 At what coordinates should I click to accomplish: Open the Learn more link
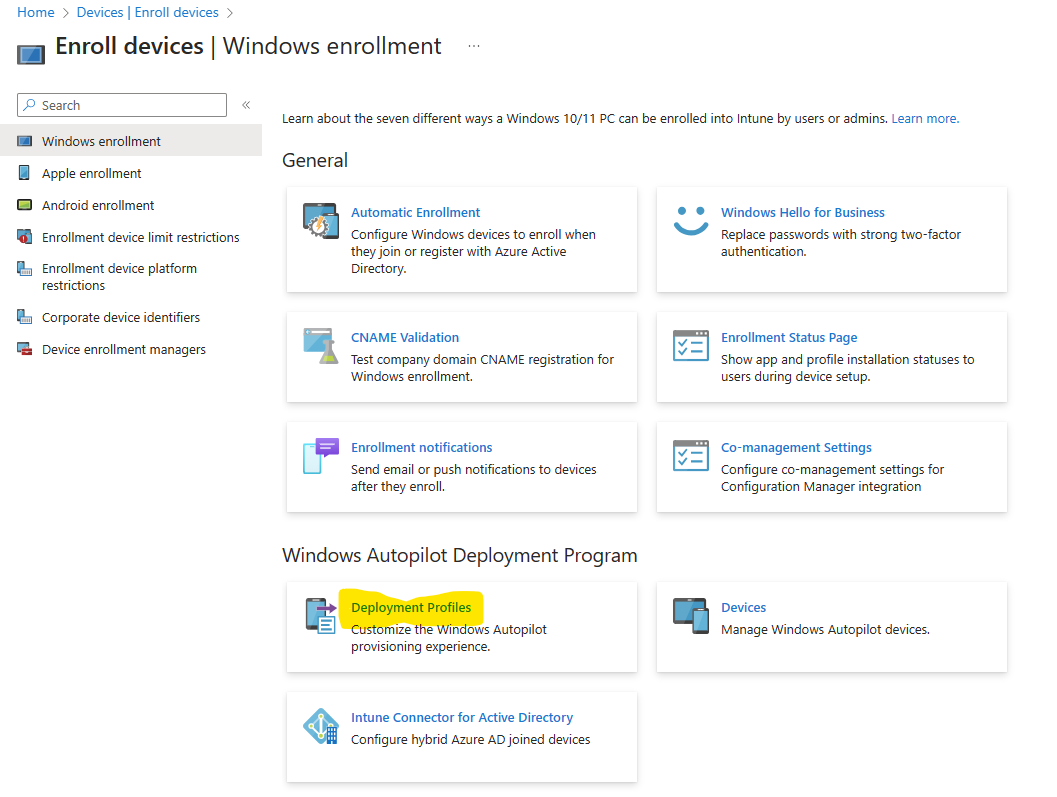tap(925, 119)
